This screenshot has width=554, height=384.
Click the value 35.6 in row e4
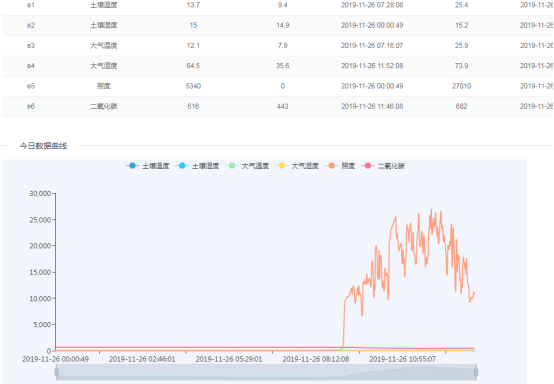click(283, 66)
